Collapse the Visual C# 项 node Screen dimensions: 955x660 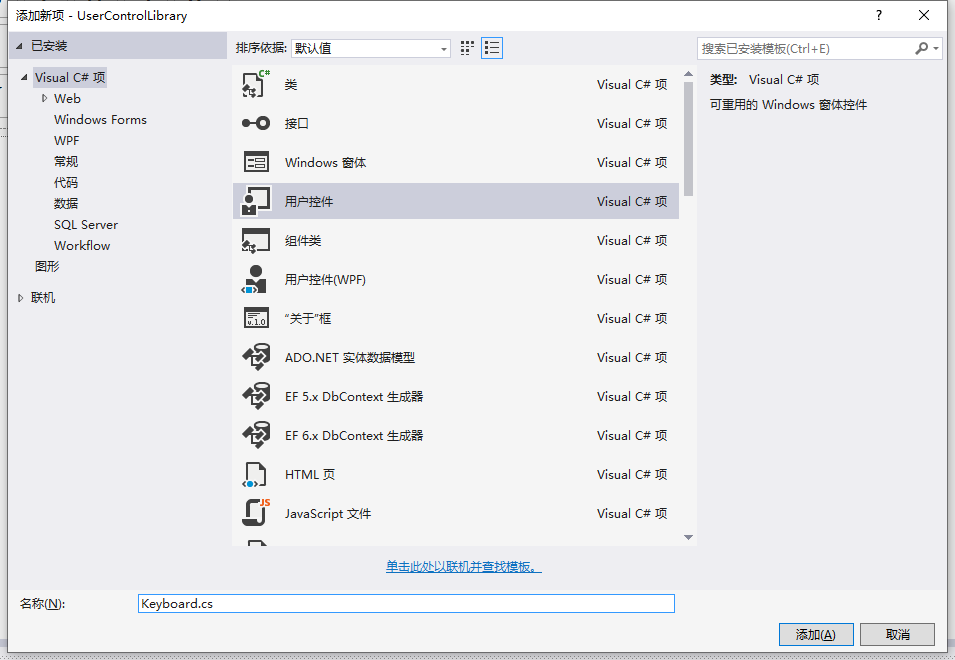[24, 77]
